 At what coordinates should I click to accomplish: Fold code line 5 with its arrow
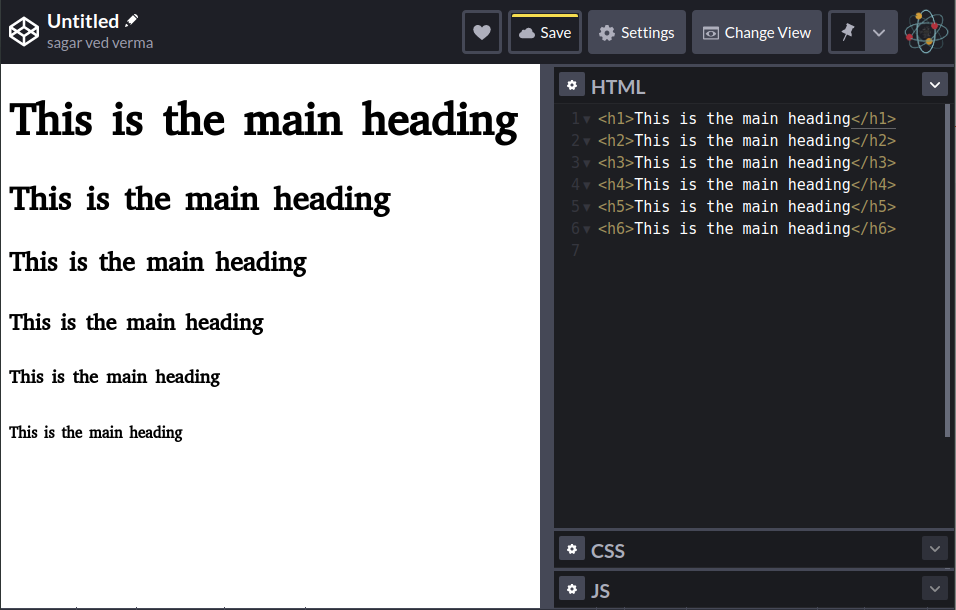tap(587, 207)
